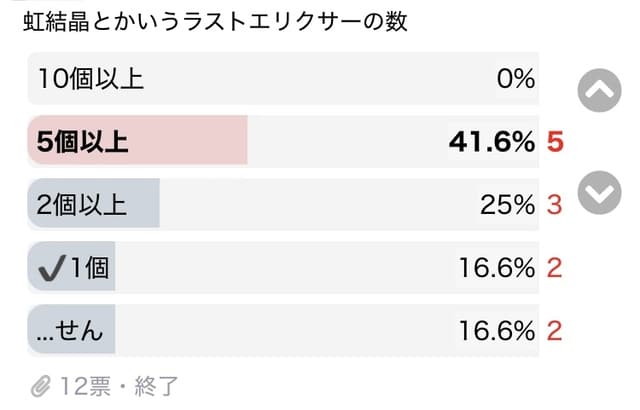
Task: Click the 41.6% result percentage
Action: pos(491,141)
